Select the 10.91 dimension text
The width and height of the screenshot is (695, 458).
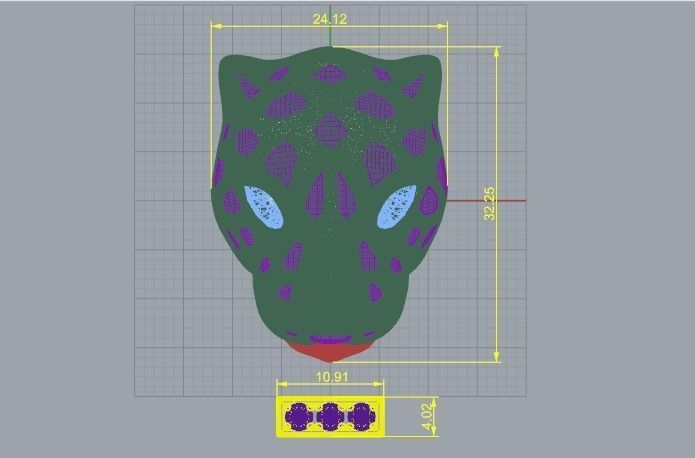332,377
